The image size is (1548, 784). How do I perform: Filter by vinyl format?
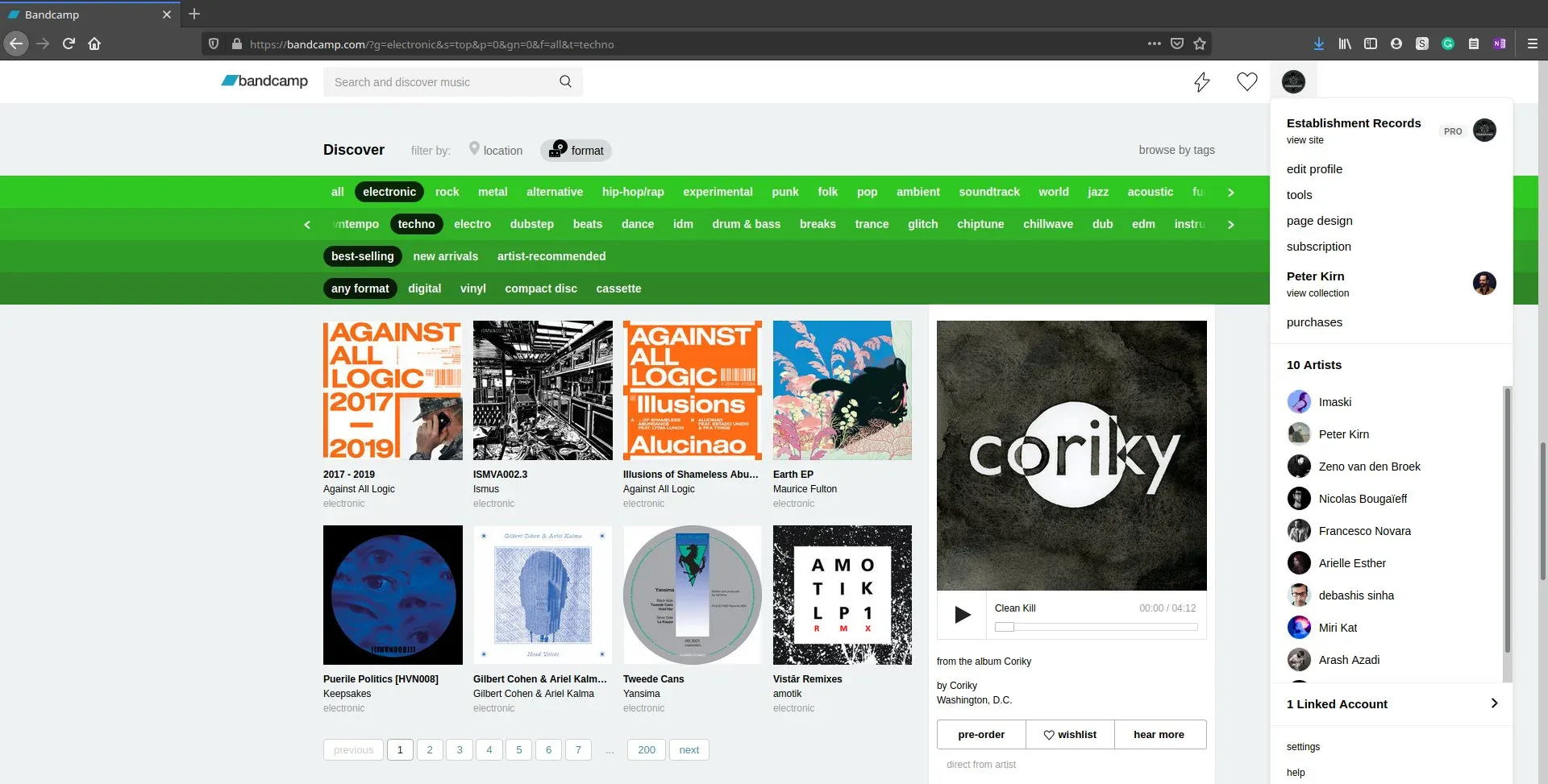tap(473, 288)
